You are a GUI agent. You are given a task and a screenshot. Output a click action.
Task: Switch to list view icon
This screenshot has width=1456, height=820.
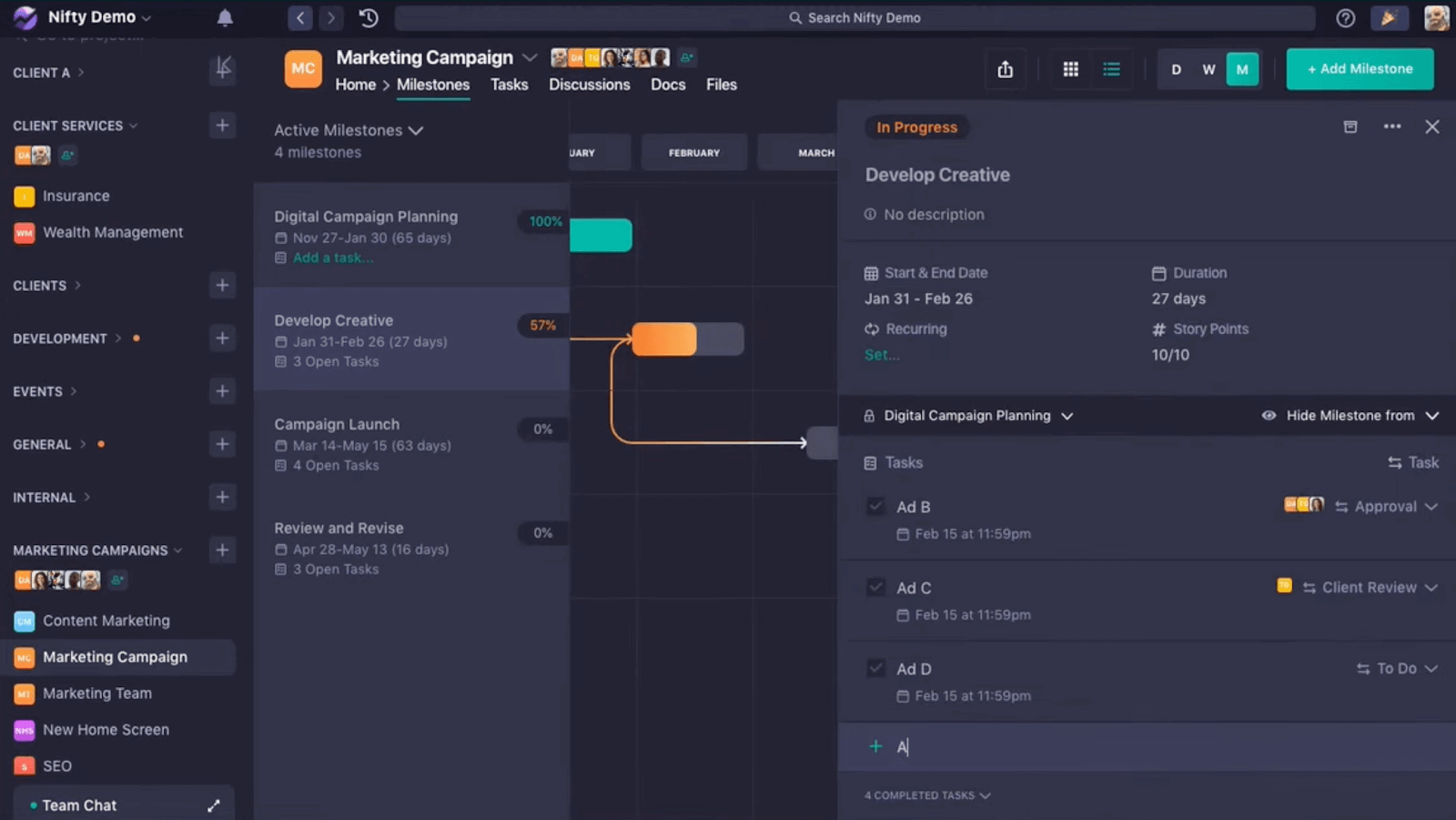[x=1111, y=69]
